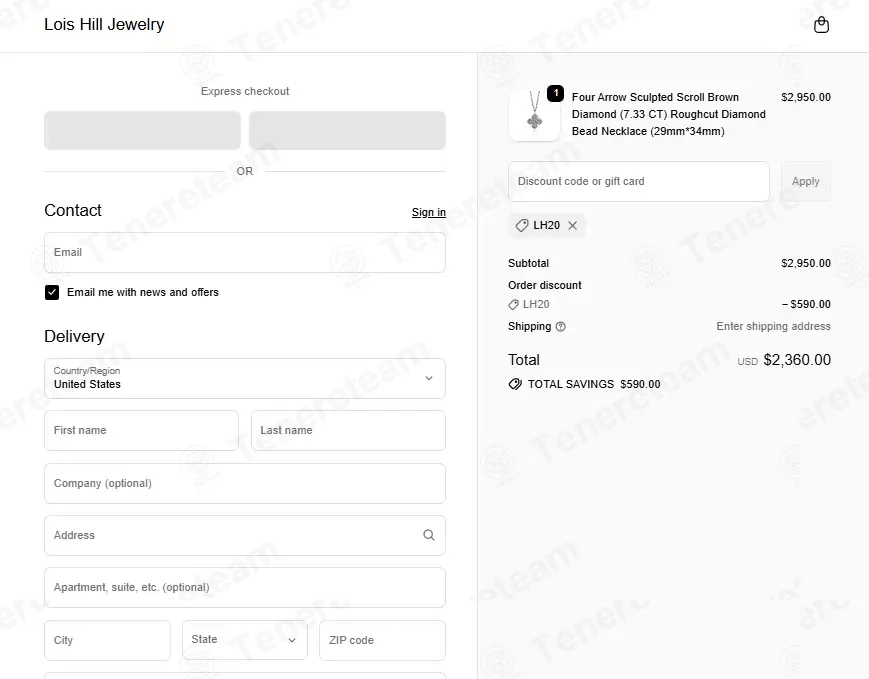Image resolution: width=869 pixels, height=679 pixels.
Task: Remove the LH20 discount code tag
Action: (x=572, y=226)
